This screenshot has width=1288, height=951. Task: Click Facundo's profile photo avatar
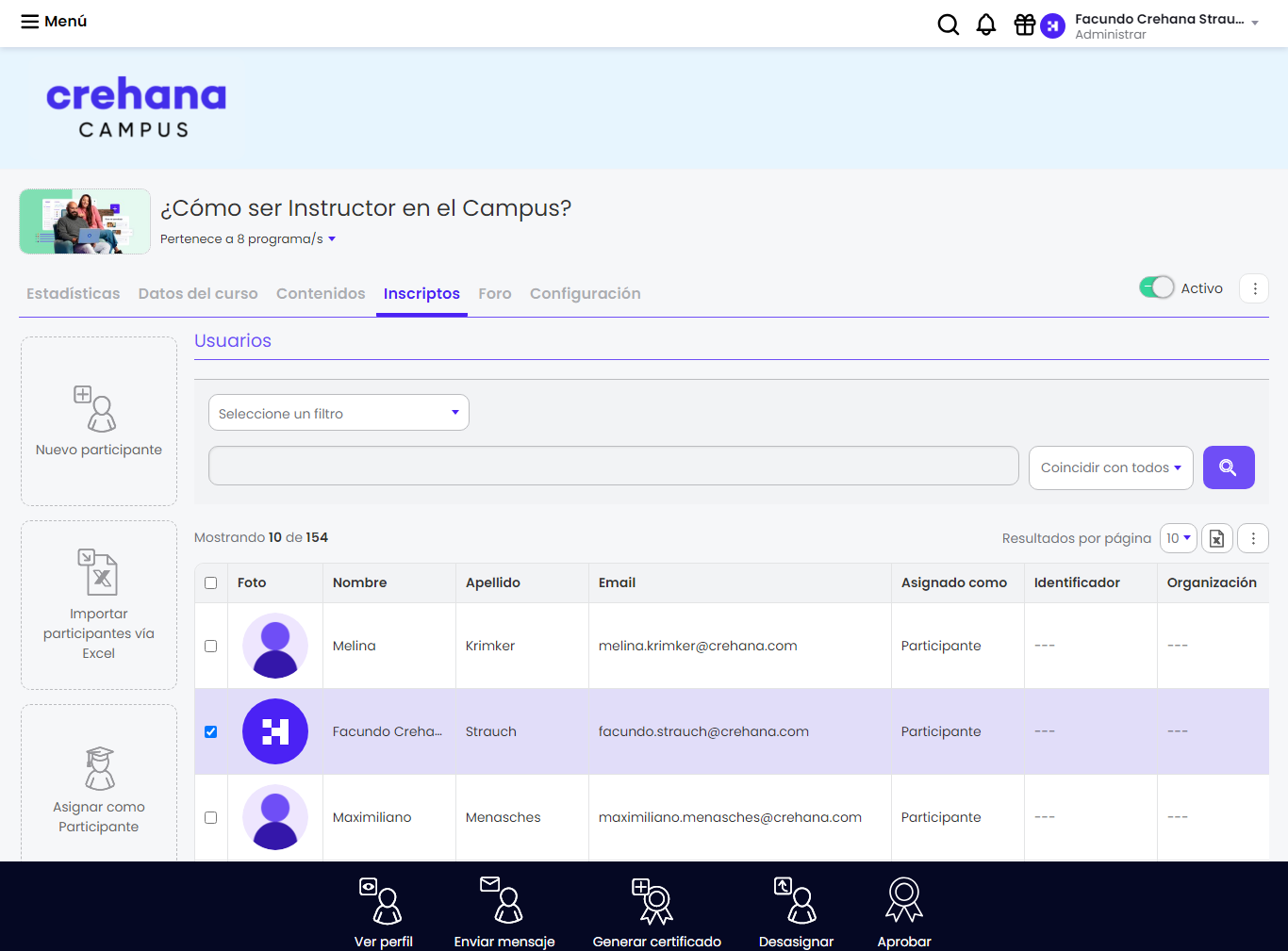click(x=275, y=731)
